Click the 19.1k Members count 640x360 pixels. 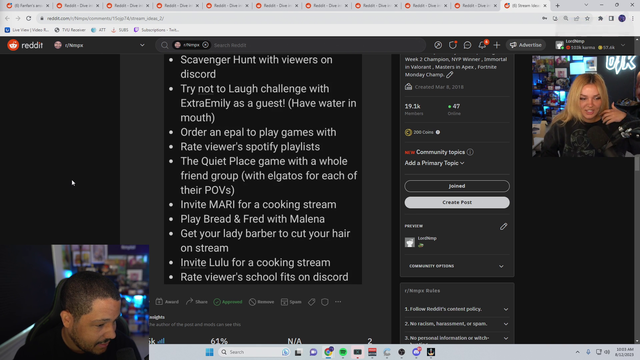click(x=414, y=109)
